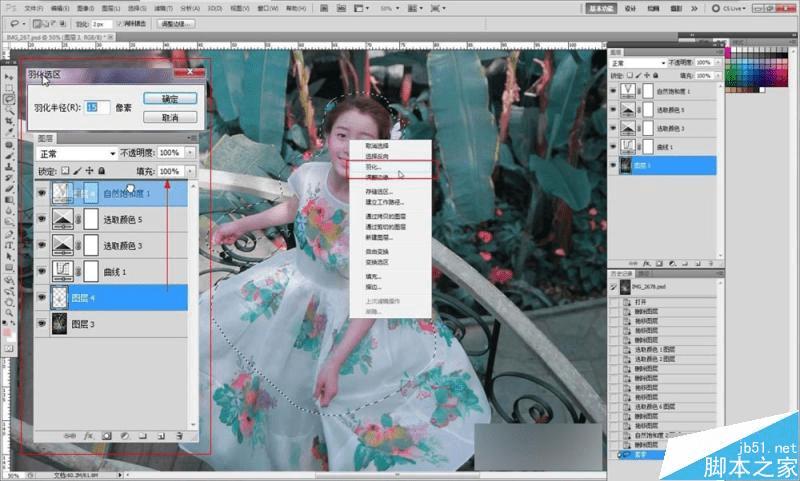Open the 滤镜(T) menu
Screen dimensions: 800x481
tap(163, 8)
